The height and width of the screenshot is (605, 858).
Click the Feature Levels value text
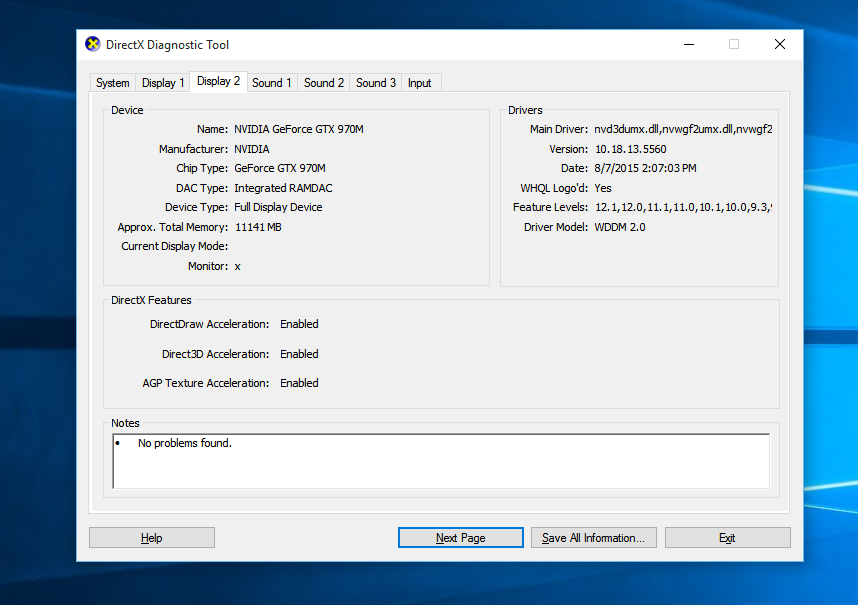coord(684,207)
